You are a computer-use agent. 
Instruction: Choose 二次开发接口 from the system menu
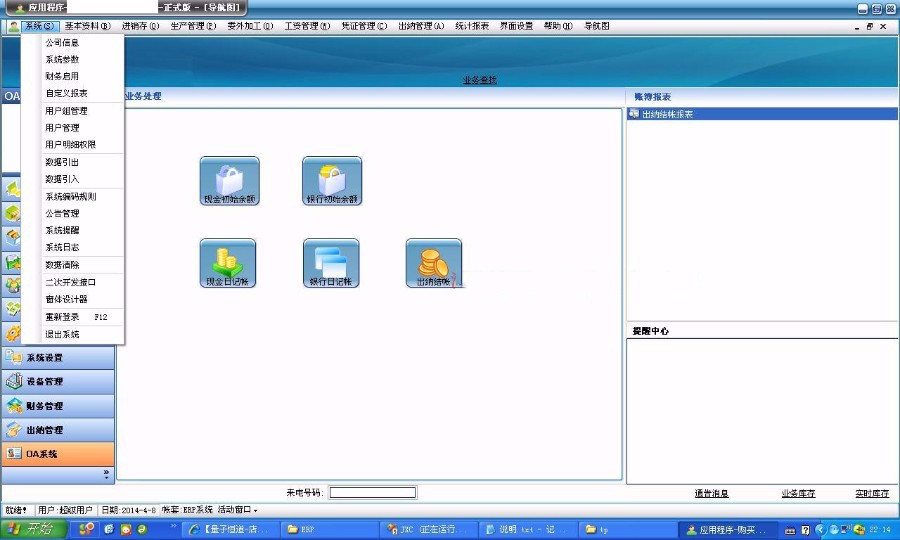point(73,282)
